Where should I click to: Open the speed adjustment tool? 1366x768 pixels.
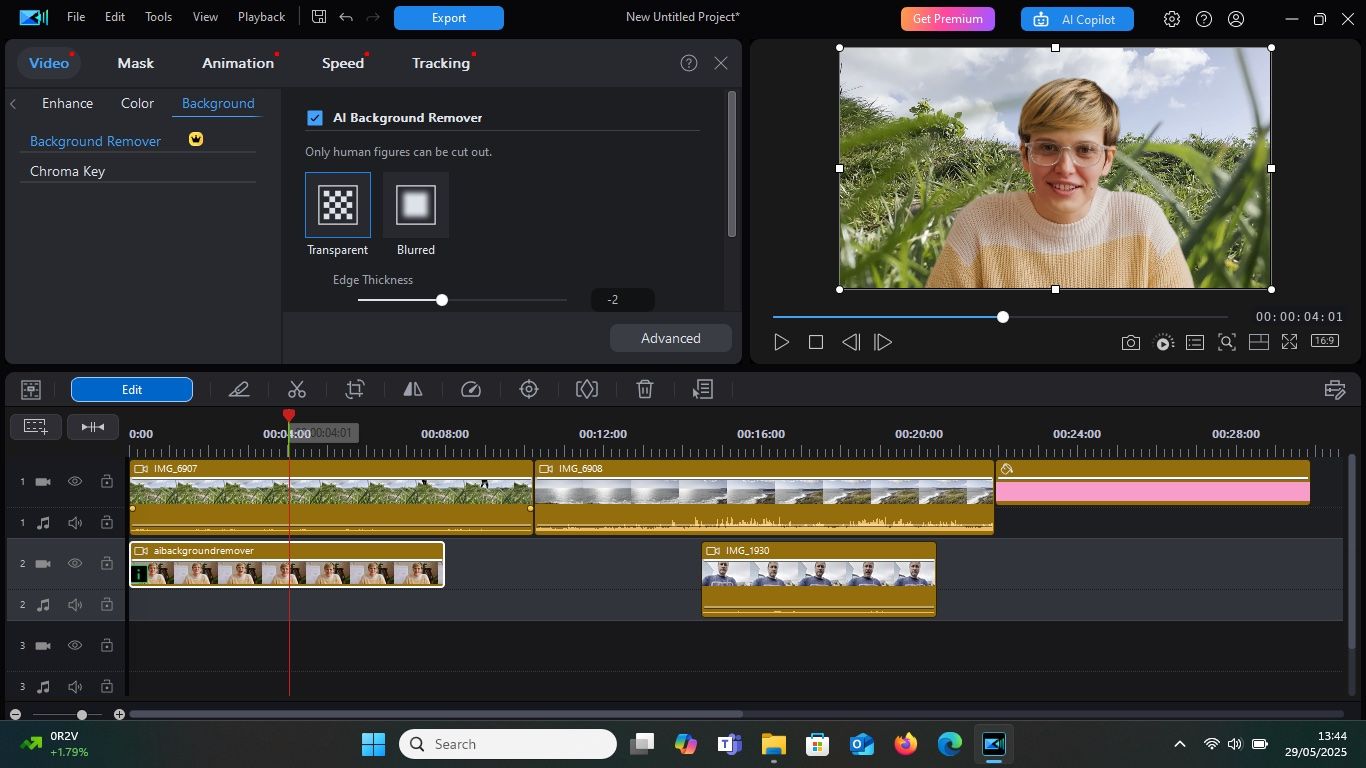(470, 389)
